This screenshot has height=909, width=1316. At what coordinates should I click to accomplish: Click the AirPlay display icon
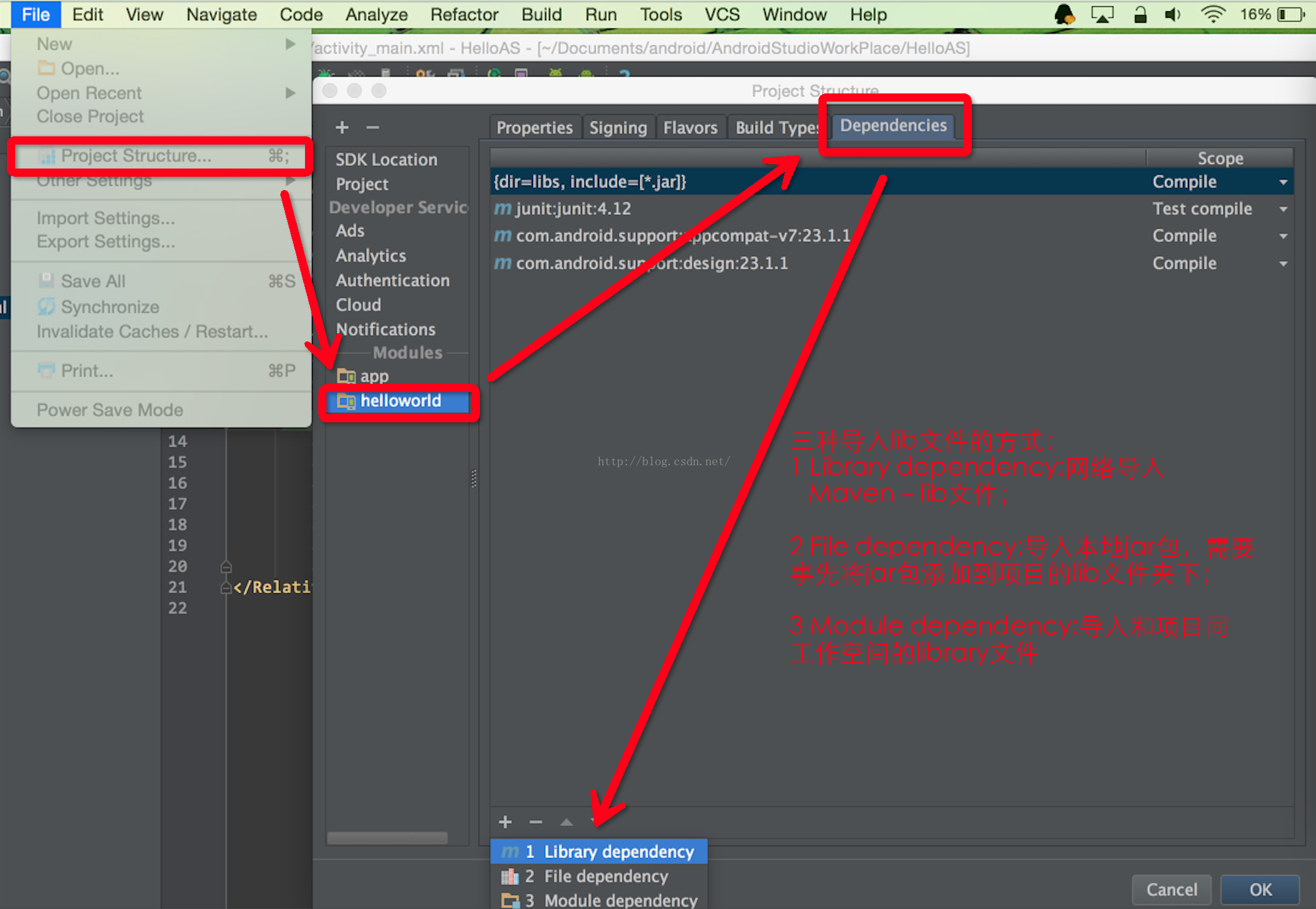click(x=1102, y=14)
